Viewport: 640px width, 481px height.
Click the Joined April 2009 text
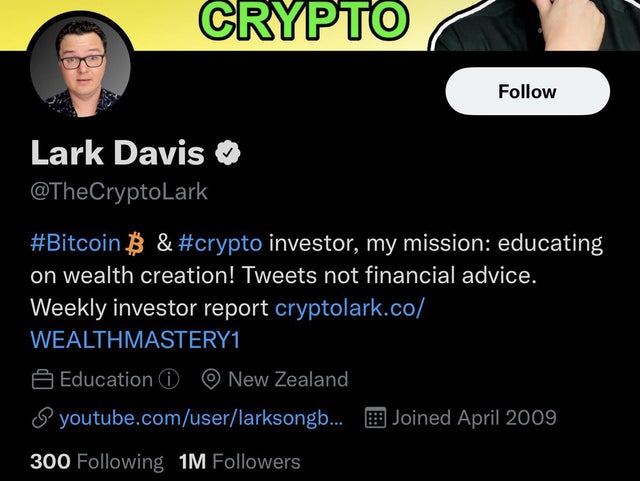474,418
